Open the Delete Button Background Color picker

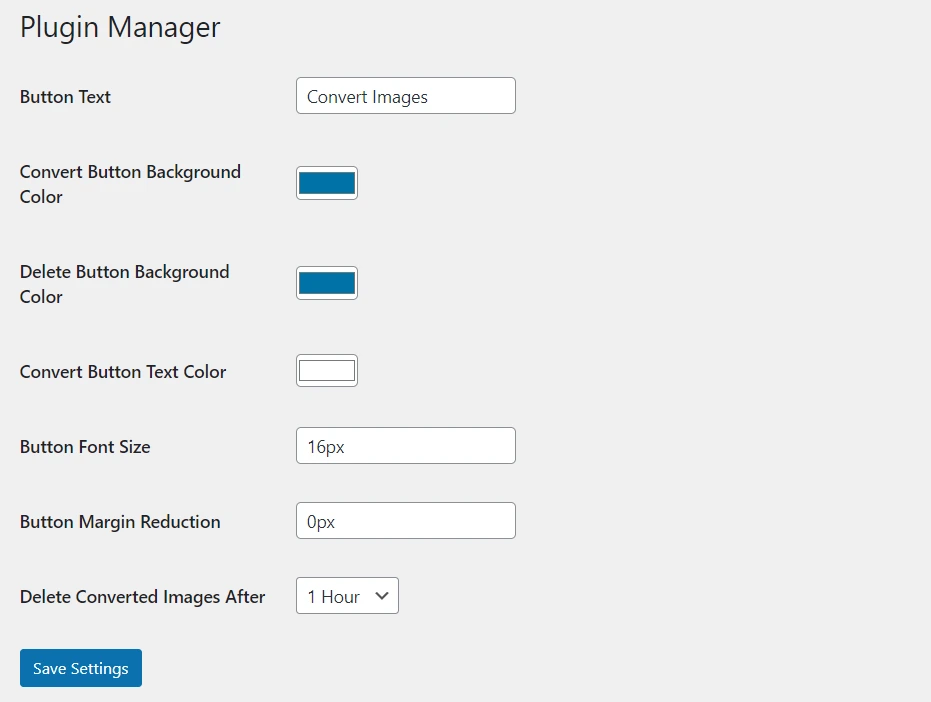click(x=326, y=282)
